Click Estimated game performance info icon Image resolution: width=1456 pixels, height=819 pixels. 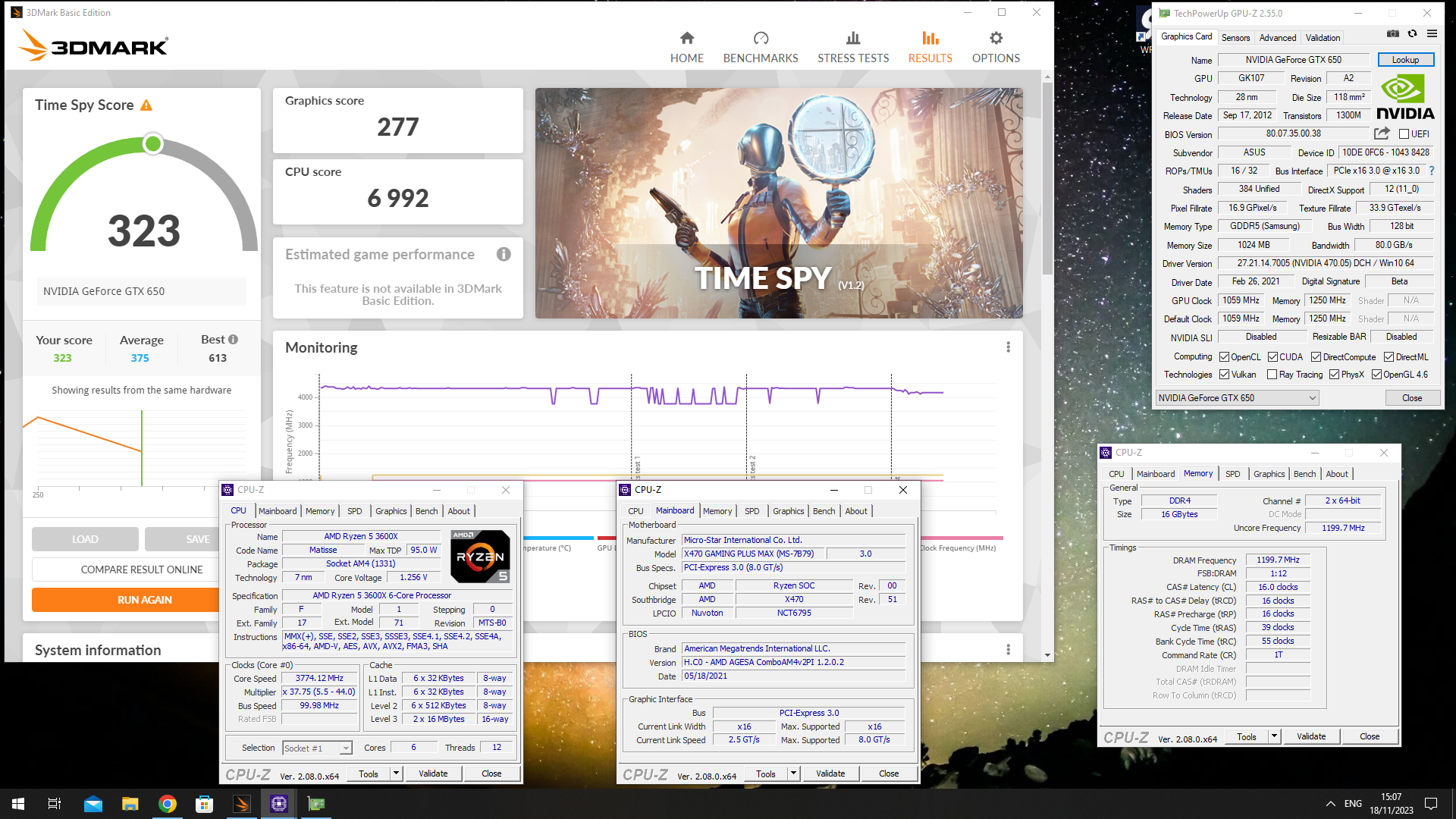coord(504,254)
